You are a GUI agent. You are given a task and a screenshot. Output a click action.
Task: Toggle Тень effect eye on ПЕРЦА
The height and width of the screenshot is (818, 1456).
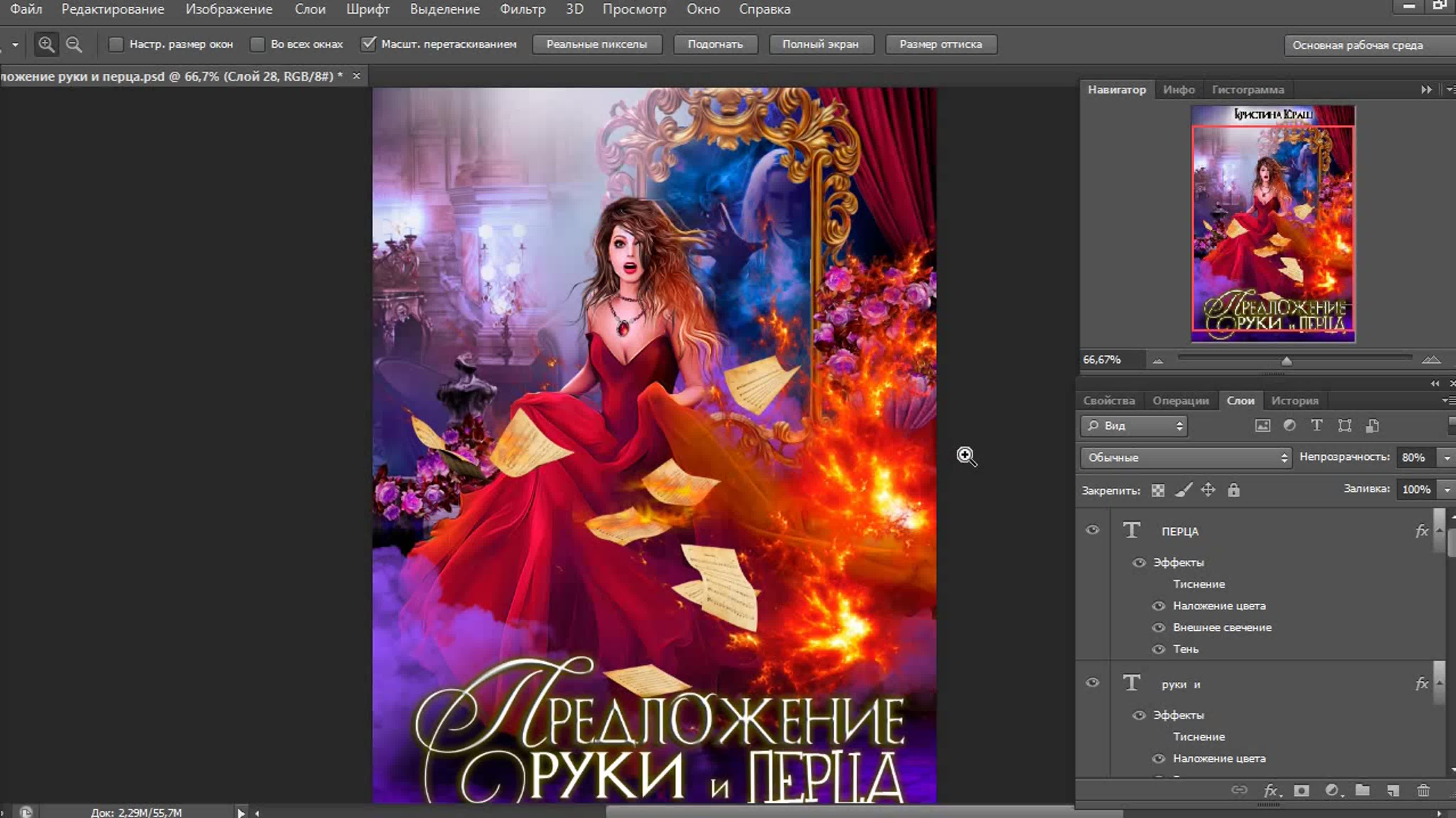pyautogui.click(x=1158, y=649)
